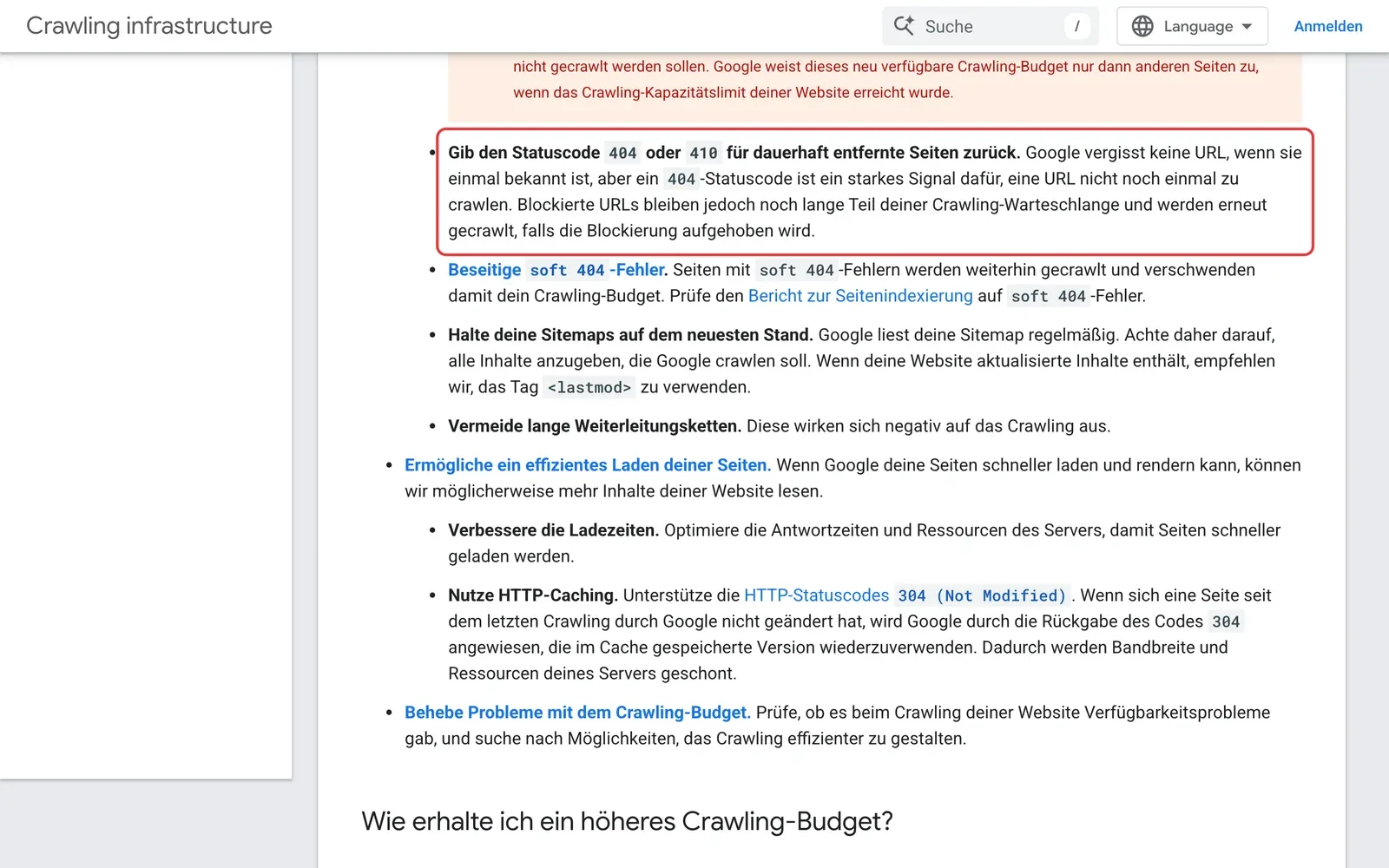
Task: Open 'Bericht zur Seitenindexierung' link
Action: point(860,296)
